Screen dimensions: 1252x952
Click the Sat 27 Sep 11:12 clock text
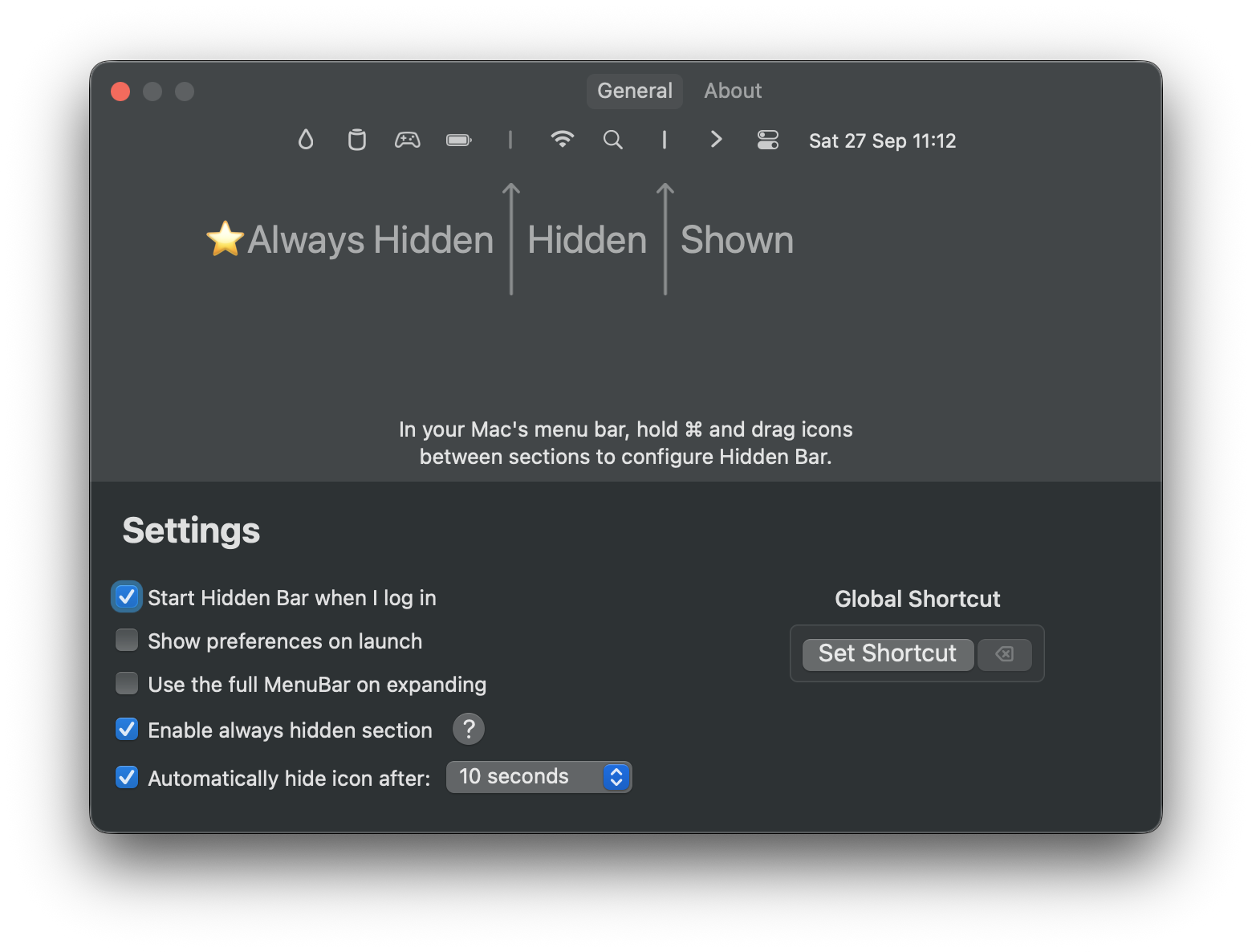(x=882, y=141)
